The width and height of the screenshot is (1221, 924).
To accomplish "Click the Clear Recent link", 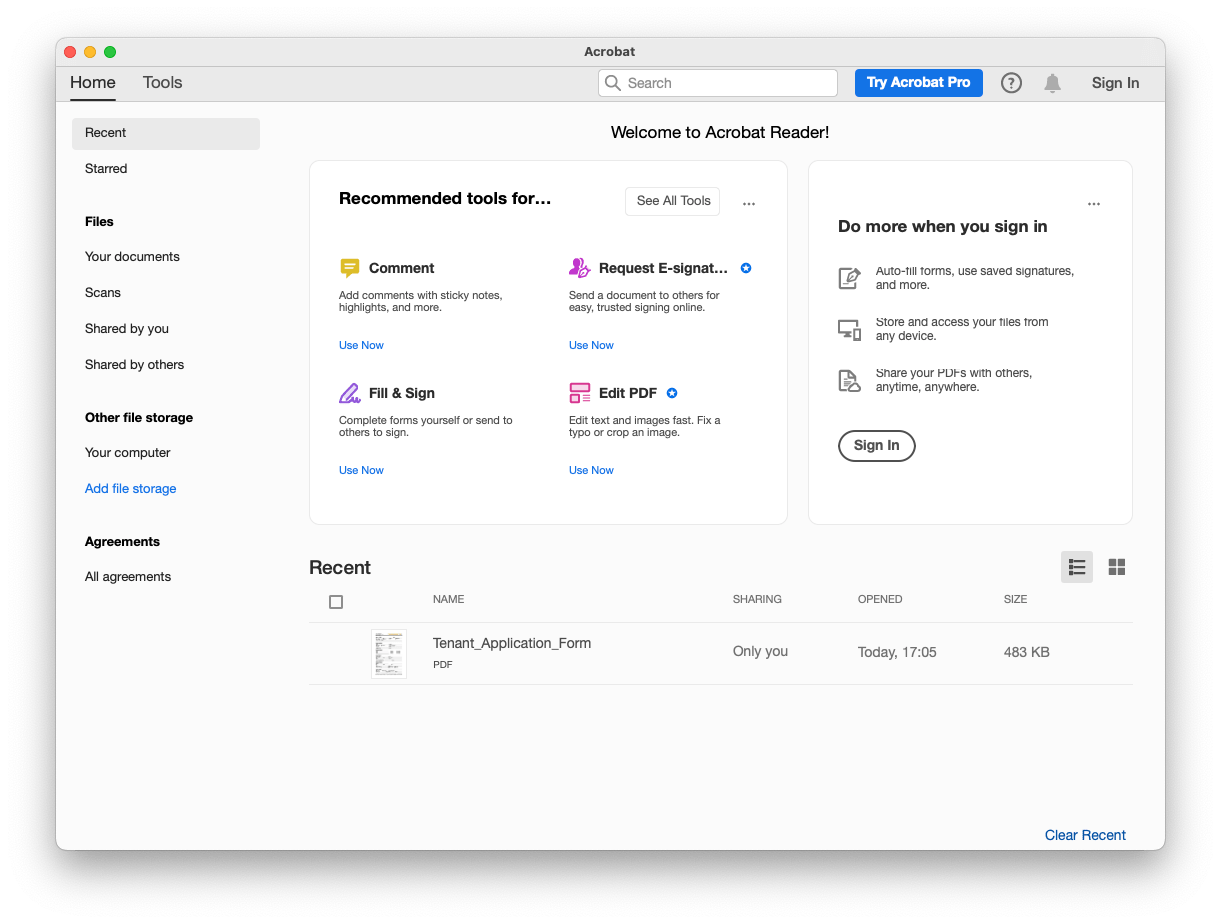I will tap(1085, 835).
